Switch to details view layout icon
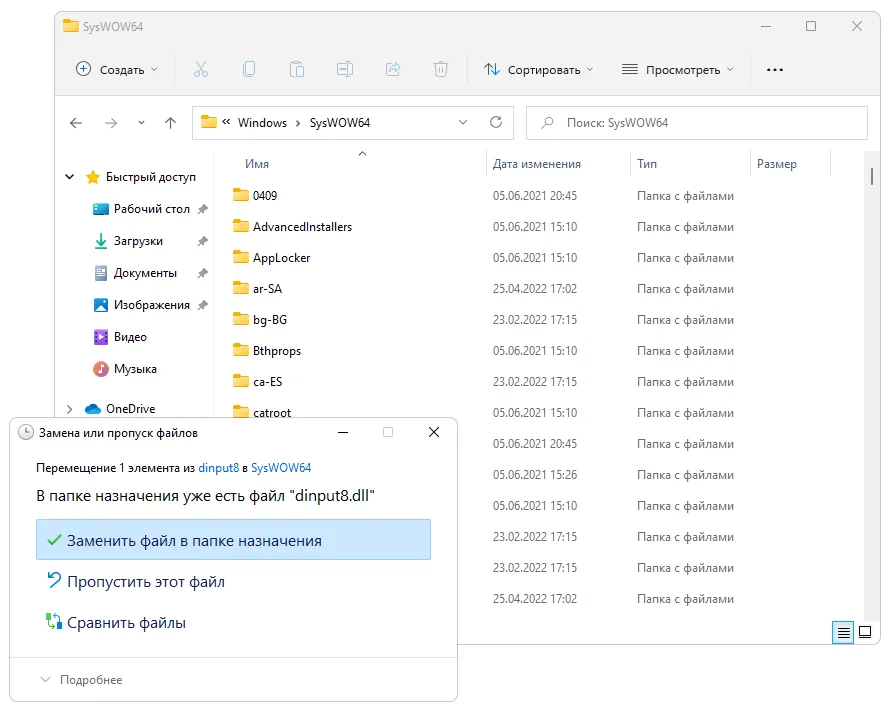 coord(843,632)
